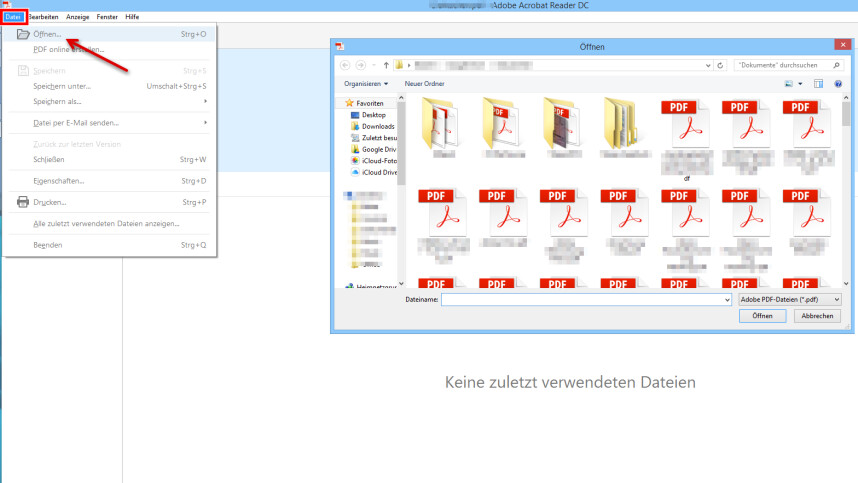Open the Bearbeiten menu
Image resolution: width=858 pixels, height=483 pixels.
pyautogui.click(x=43, y=17)
